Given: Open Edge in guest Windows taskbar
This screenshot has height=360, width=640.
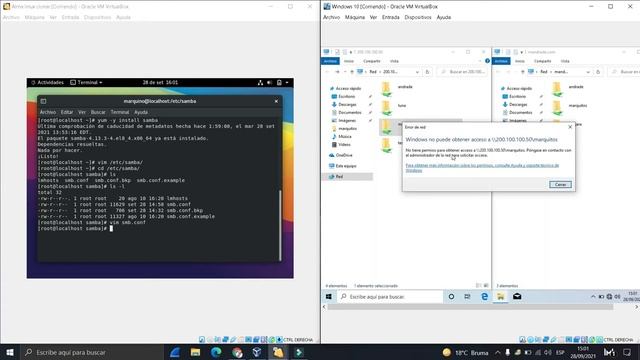Looking at the screenshot, I should coord(484,296).
